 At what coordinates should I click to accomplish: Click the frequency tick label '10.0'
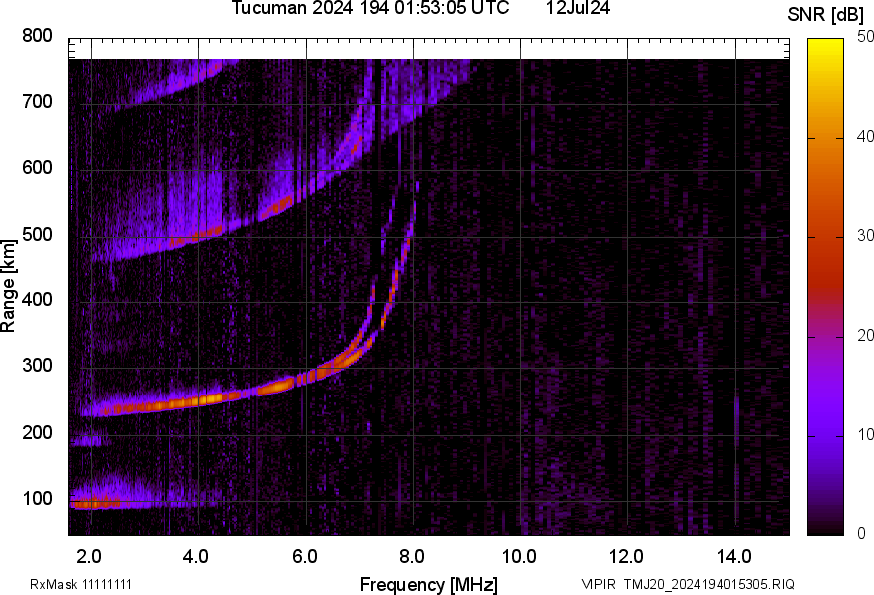coord(519,556)
